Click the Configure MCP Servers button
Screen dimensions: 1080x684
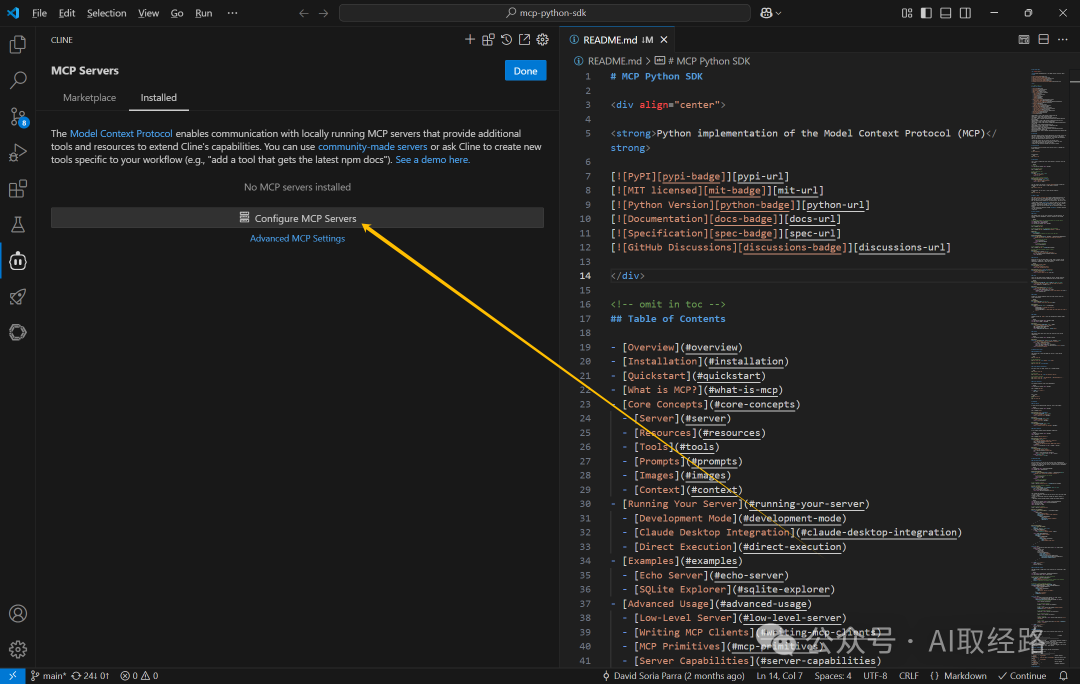(x=298, y=218)
